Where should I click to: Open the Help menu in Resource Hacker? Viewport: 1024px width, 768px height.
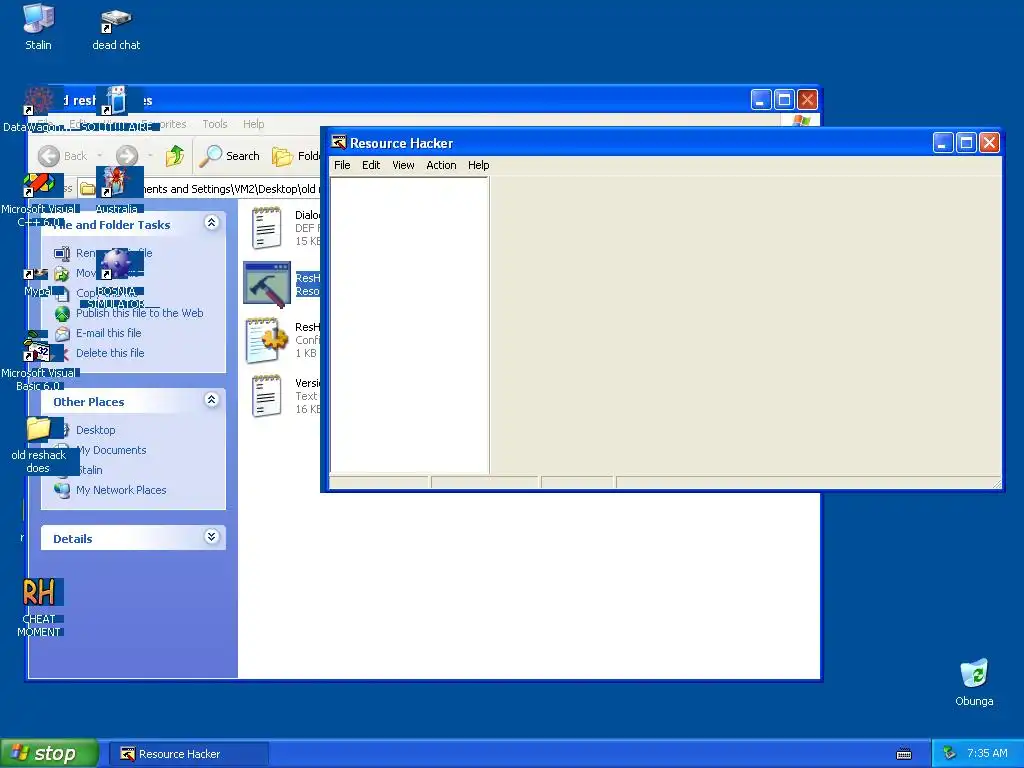(x=478, y=165)
